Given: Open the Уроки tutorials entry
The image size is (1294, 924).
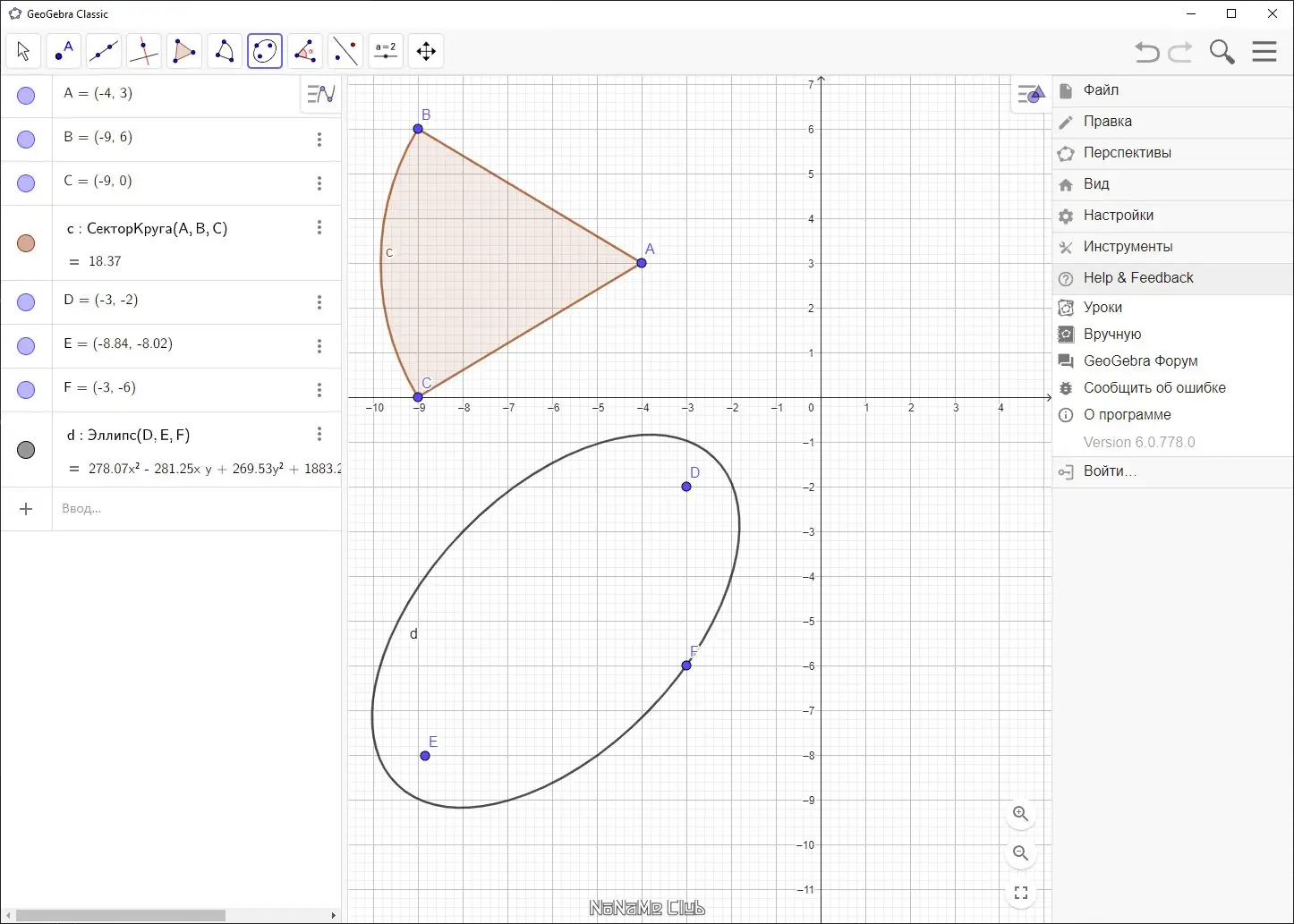Looking at the screenshot, I should [x=1173, y=308].
